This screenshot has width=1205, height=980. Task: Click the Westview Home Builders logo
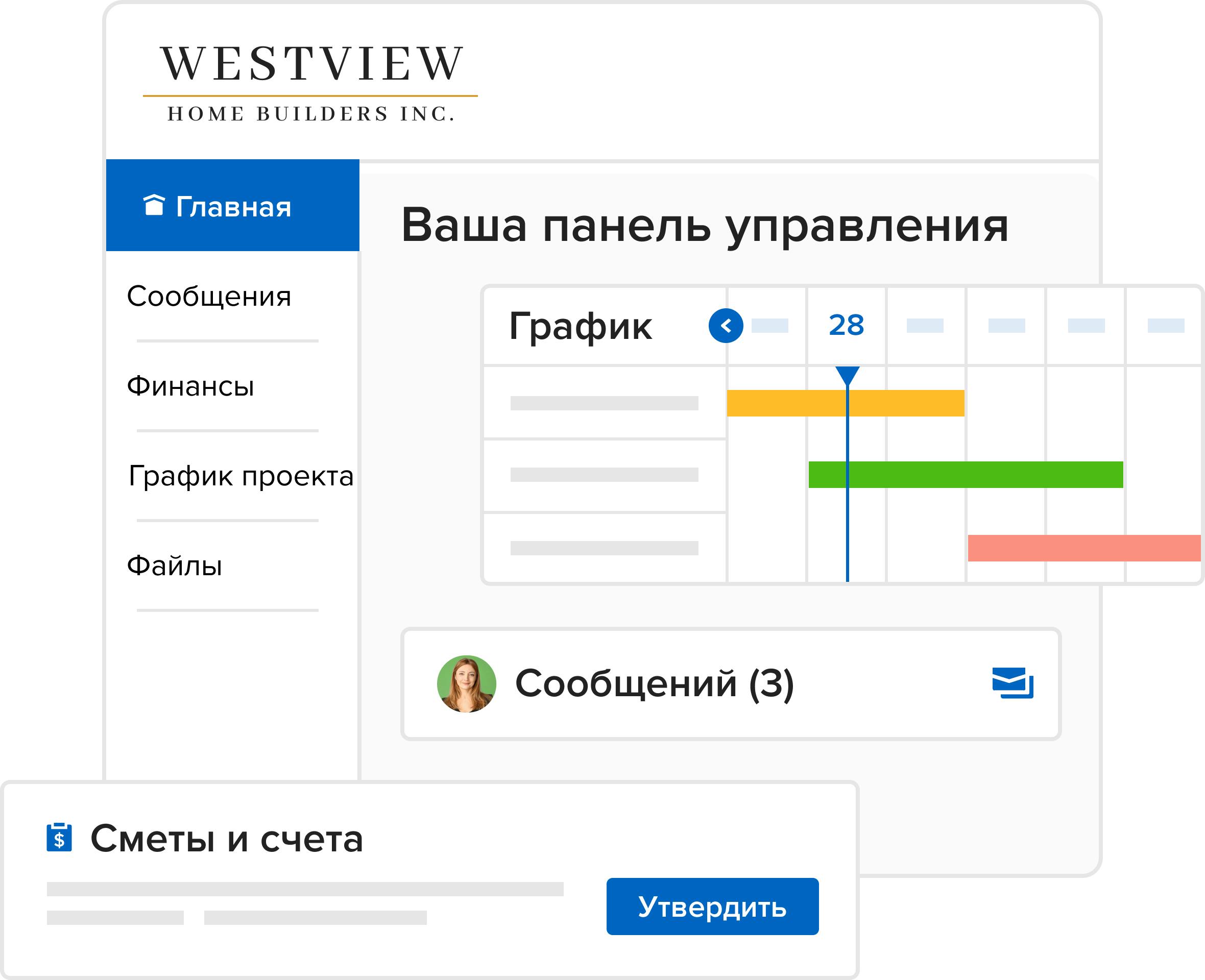pyautogui.click(x=310, y=83)
